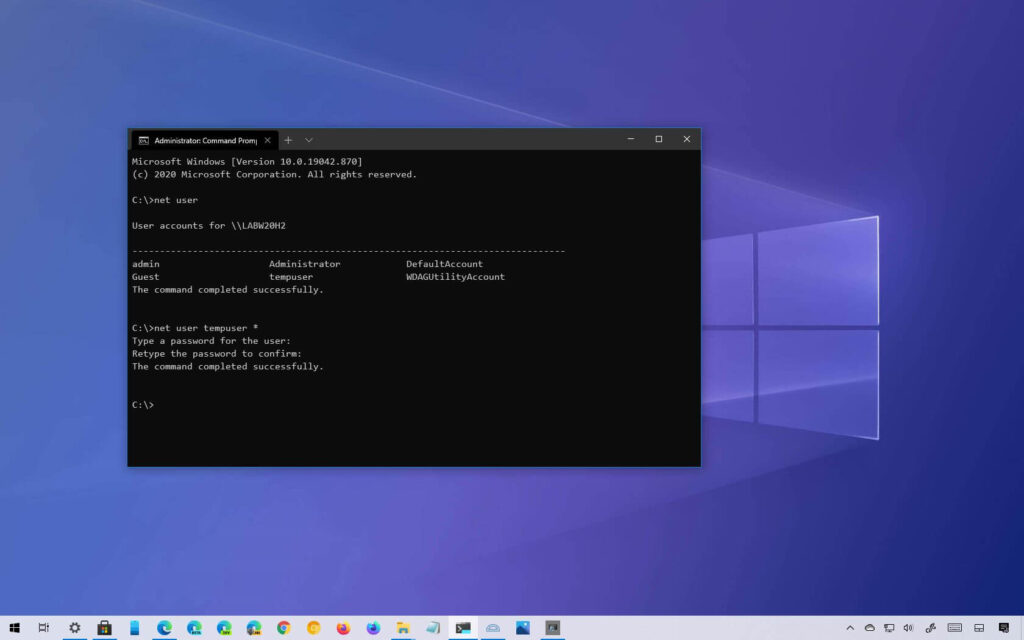Launch Microsoft Store from the taskbar
The image size is (1024, 640).
(x=104, y=628)
